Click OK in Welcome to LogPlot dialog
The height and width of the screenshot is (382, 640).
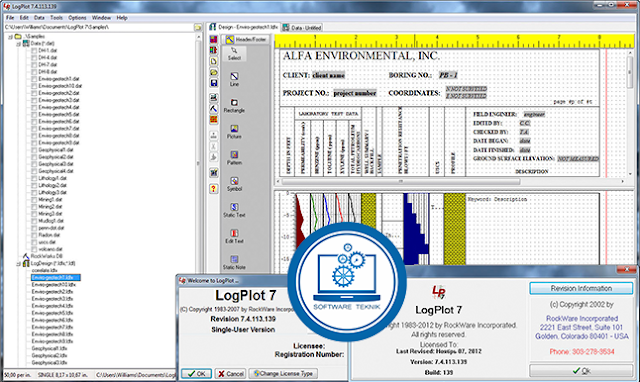pyautogui.click(x=196, y=373)
